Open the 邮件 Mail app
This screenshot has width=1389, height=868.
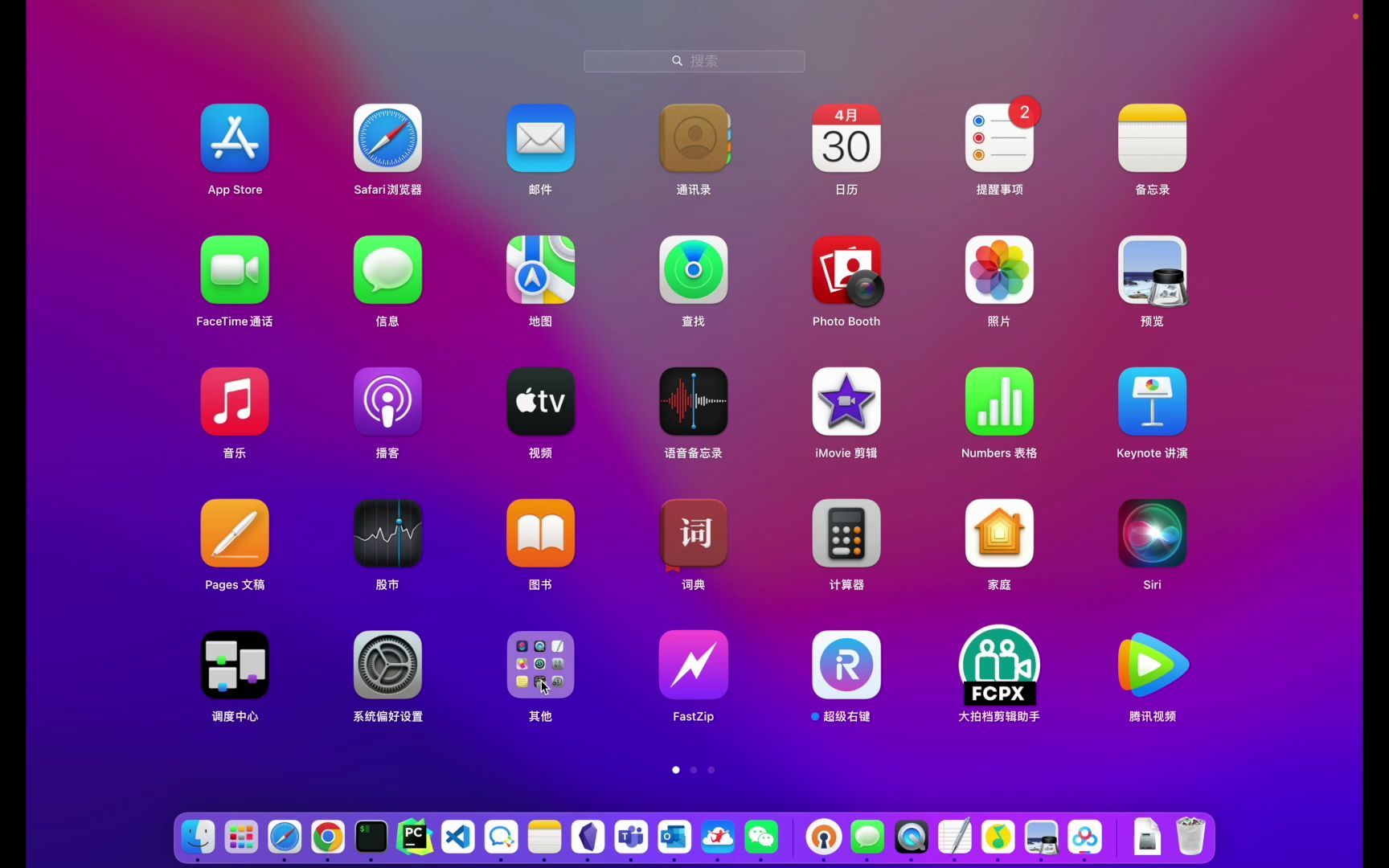click(x=540, y=138)
